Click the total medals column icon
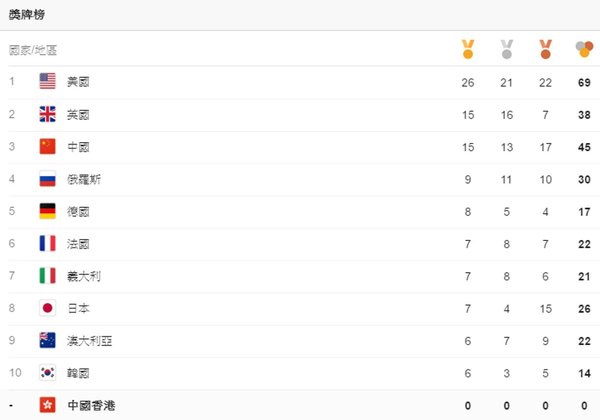 pyautogui.click(x=584, y=49)
